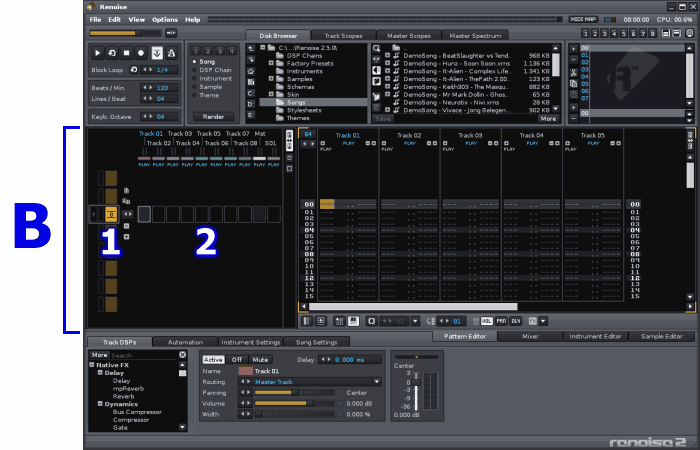Open the Options menu
This screenshot has width=700, height=450.
(x=165, y=20)
